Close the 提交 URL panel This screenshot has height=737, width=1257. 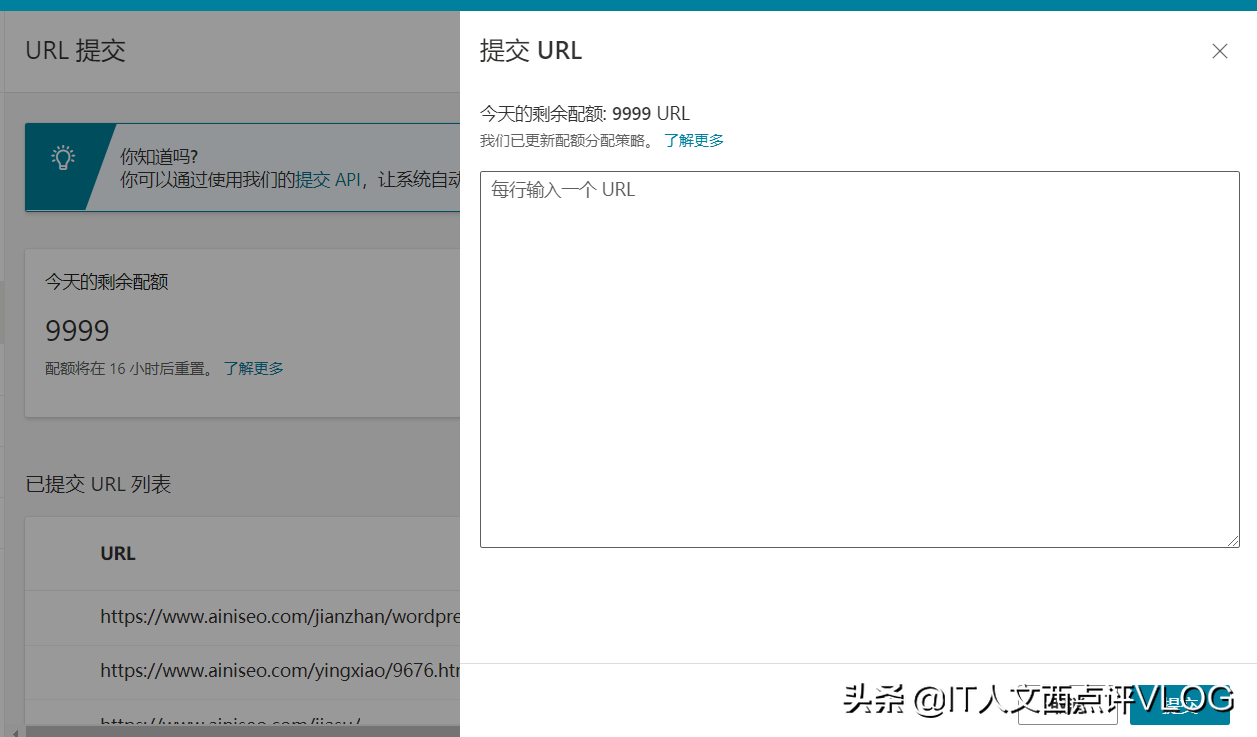coord(1219,51)
